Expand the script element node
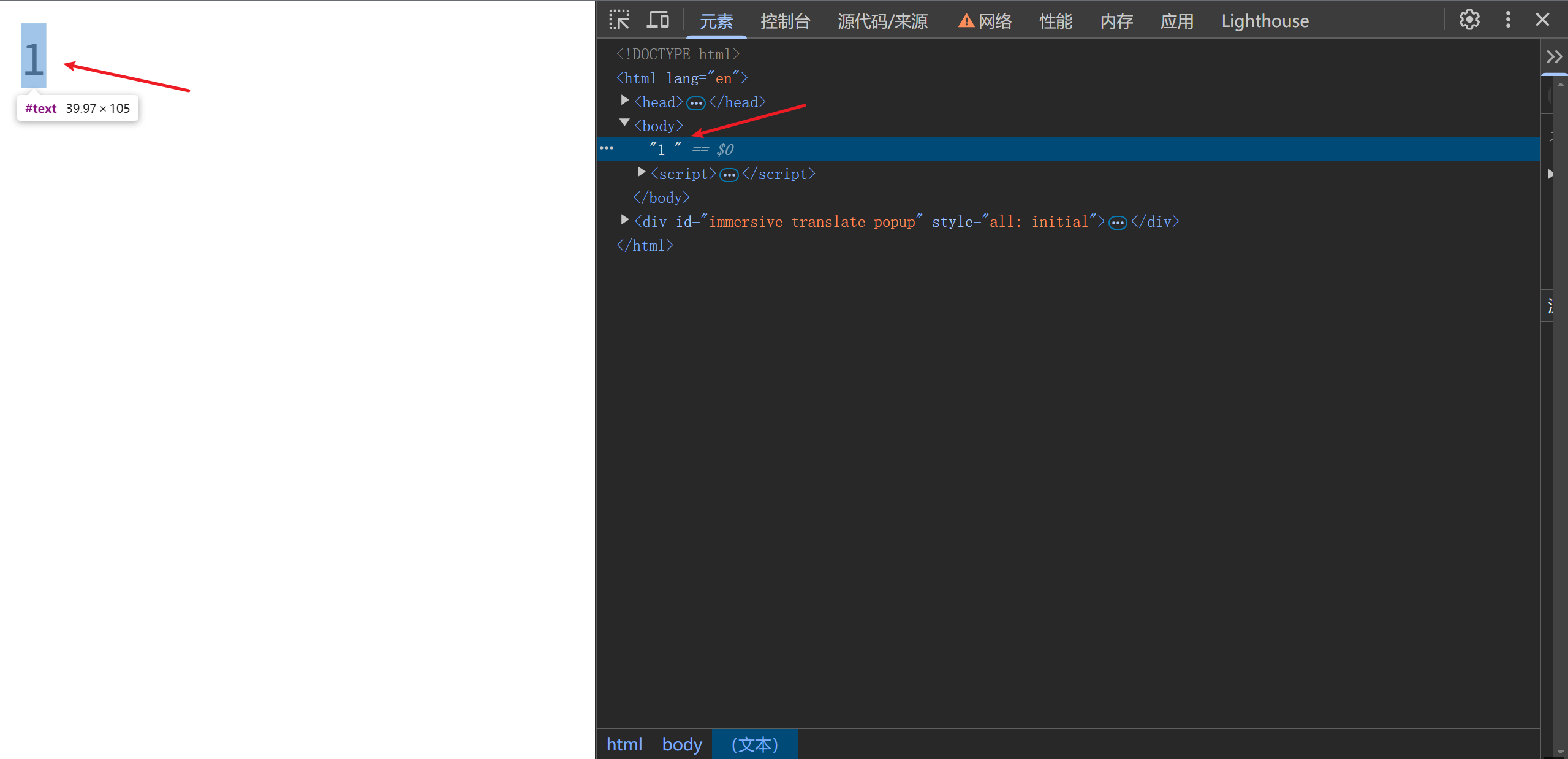This screenshot has width=1568, height=759. click(641, 172)
